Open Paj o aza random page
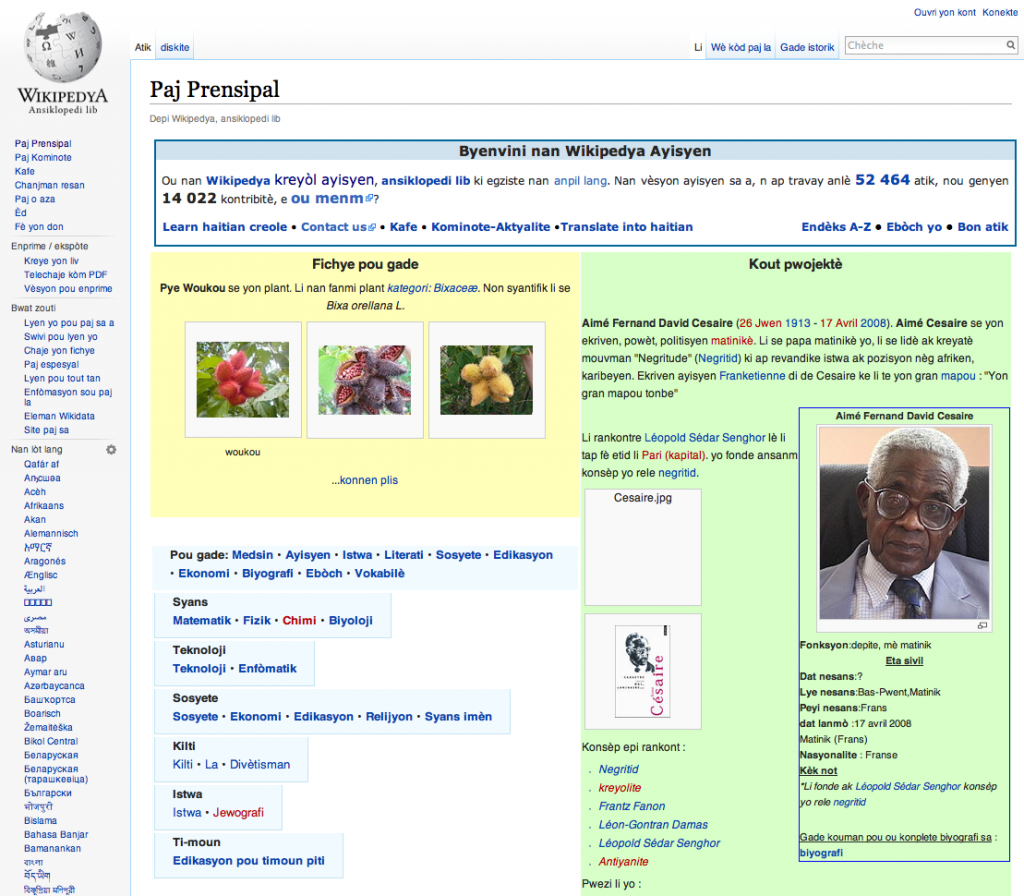Screen dimensions: 1024x896 point(35,199)
